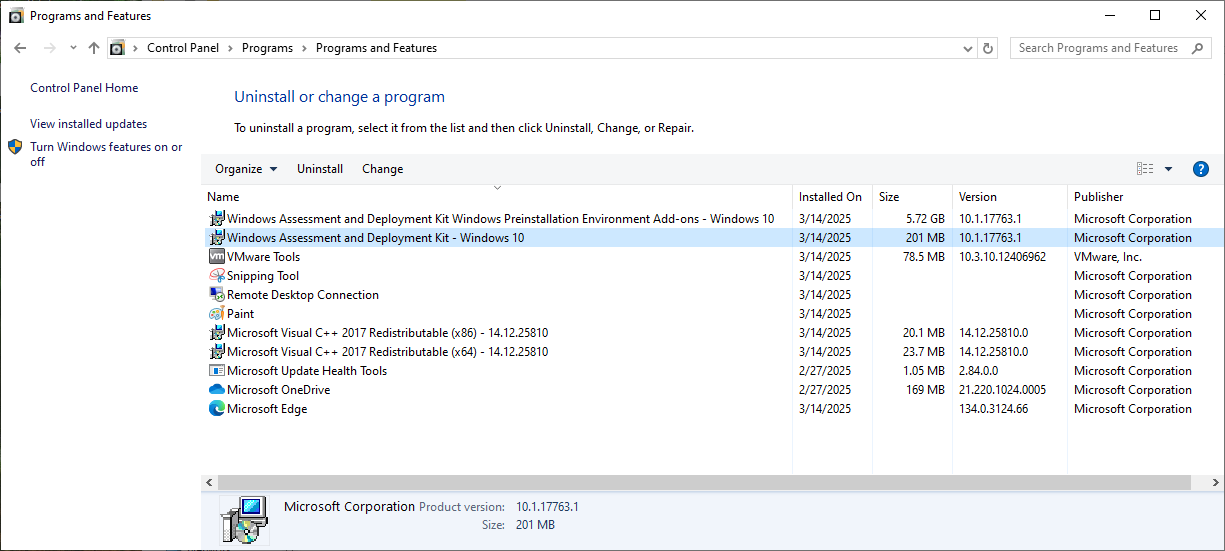Open the Help question mark icon
This screenshot has width=1225, height=551.
point(1202,169)
